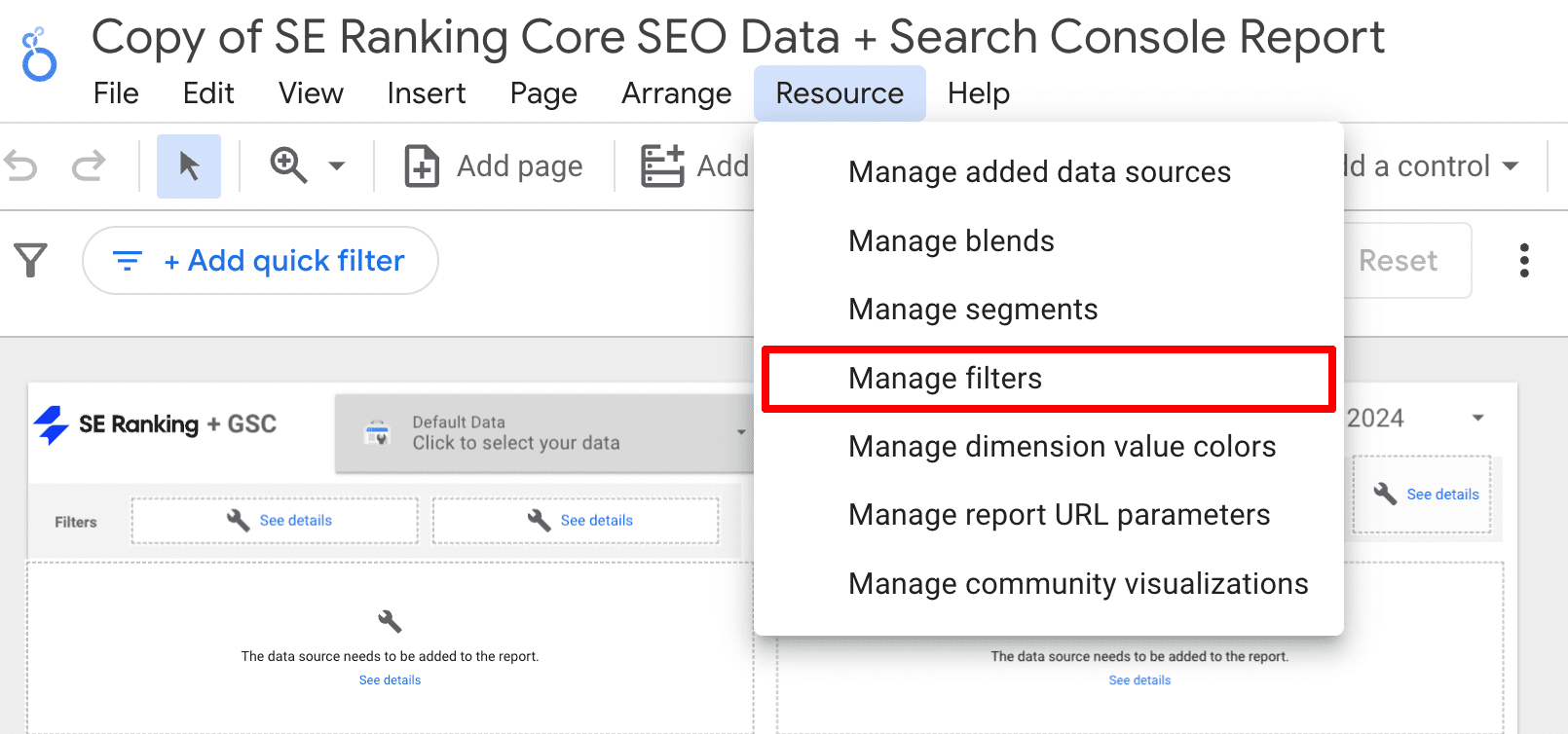Image resolution: width=1568 pixels, height=734 pixels.
Task: Undo the last action
Action: coord(20,166)
